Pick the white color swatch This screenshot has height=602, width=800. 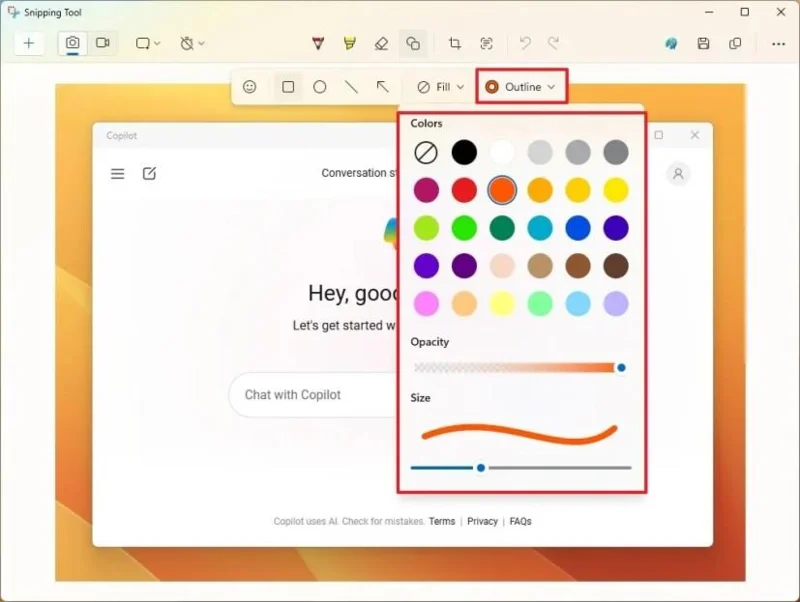[x=502, y=153]
